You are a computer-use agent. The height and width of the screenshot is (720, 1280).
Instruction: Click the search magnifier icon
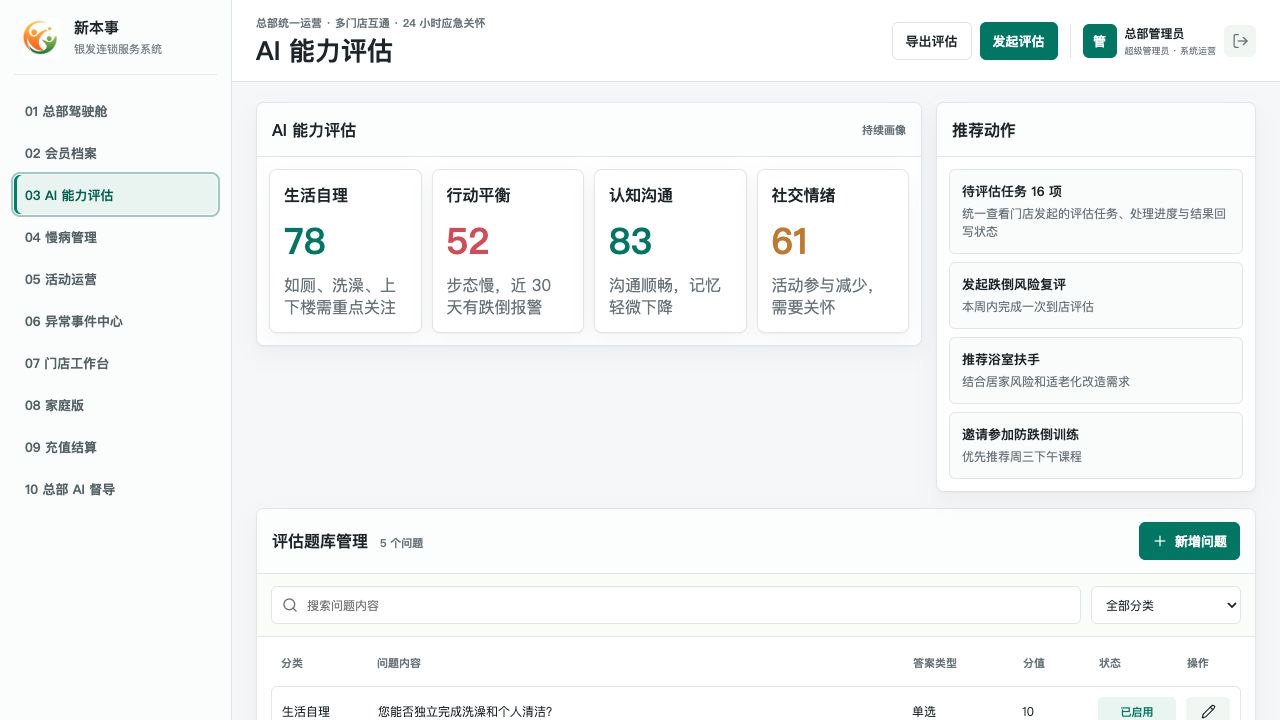(290, 605)
